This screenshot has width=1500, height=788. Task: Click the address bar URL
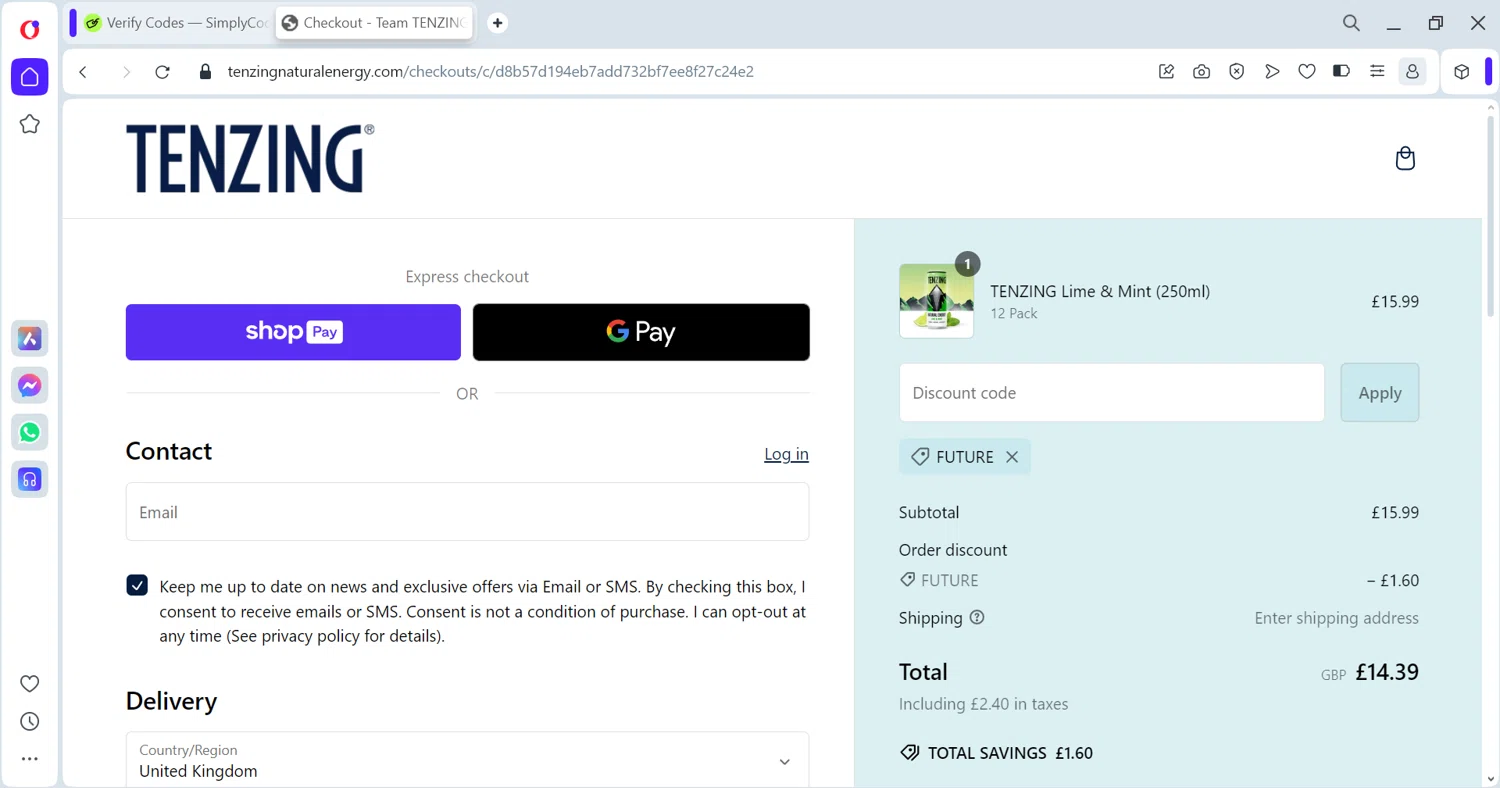(490, 72)
